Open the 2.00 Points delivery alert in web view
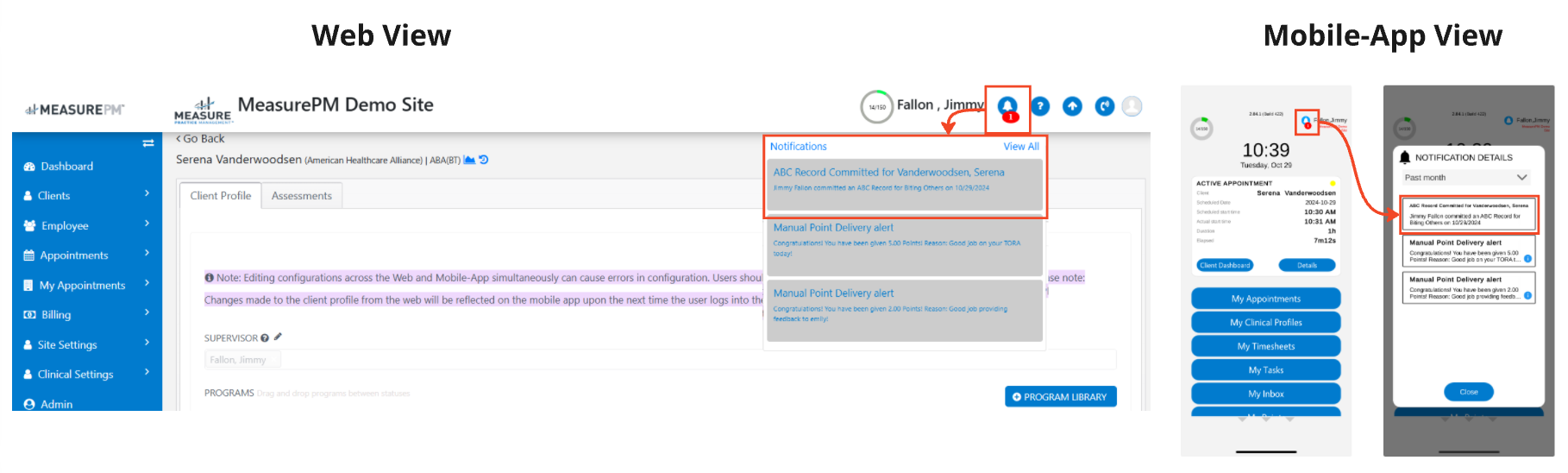Screen dimensions: 1568x473 pyautogui.click(x=905, y=311)
